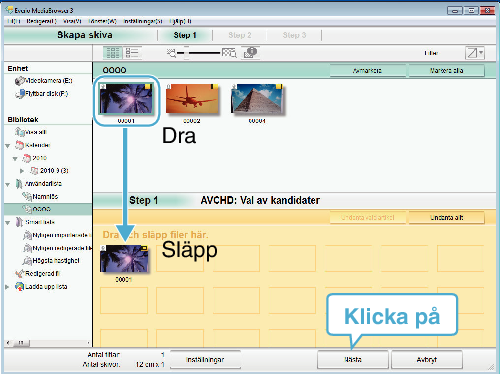Click the zoom out thumbnails icon
The width and height of the screenshot is (500, 374).
coord(171,53)
